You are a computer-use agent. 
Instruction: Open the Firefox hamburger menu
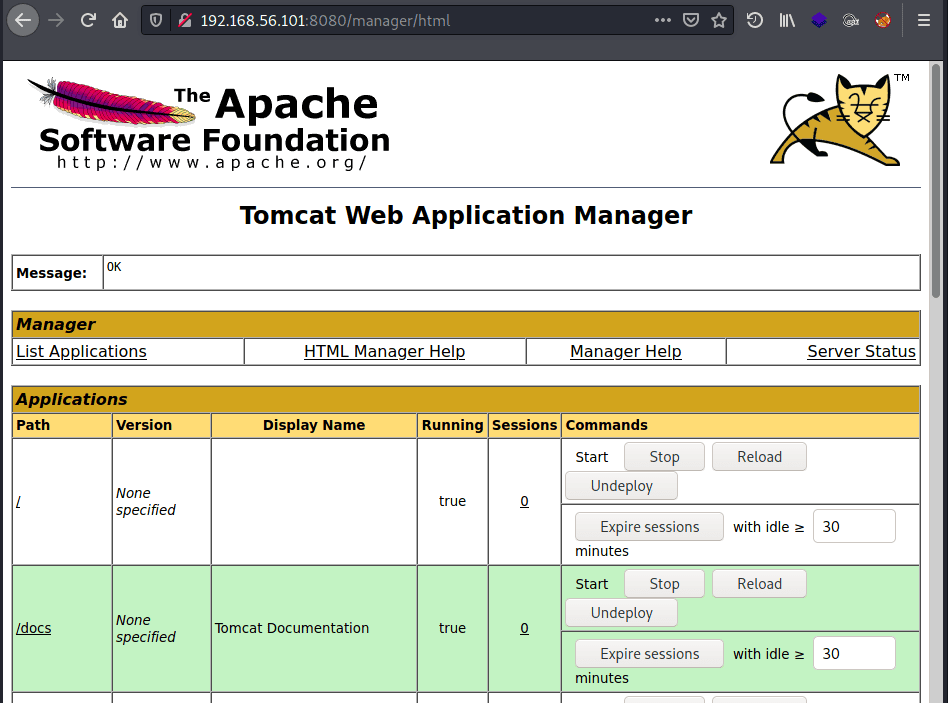(923, 21)
